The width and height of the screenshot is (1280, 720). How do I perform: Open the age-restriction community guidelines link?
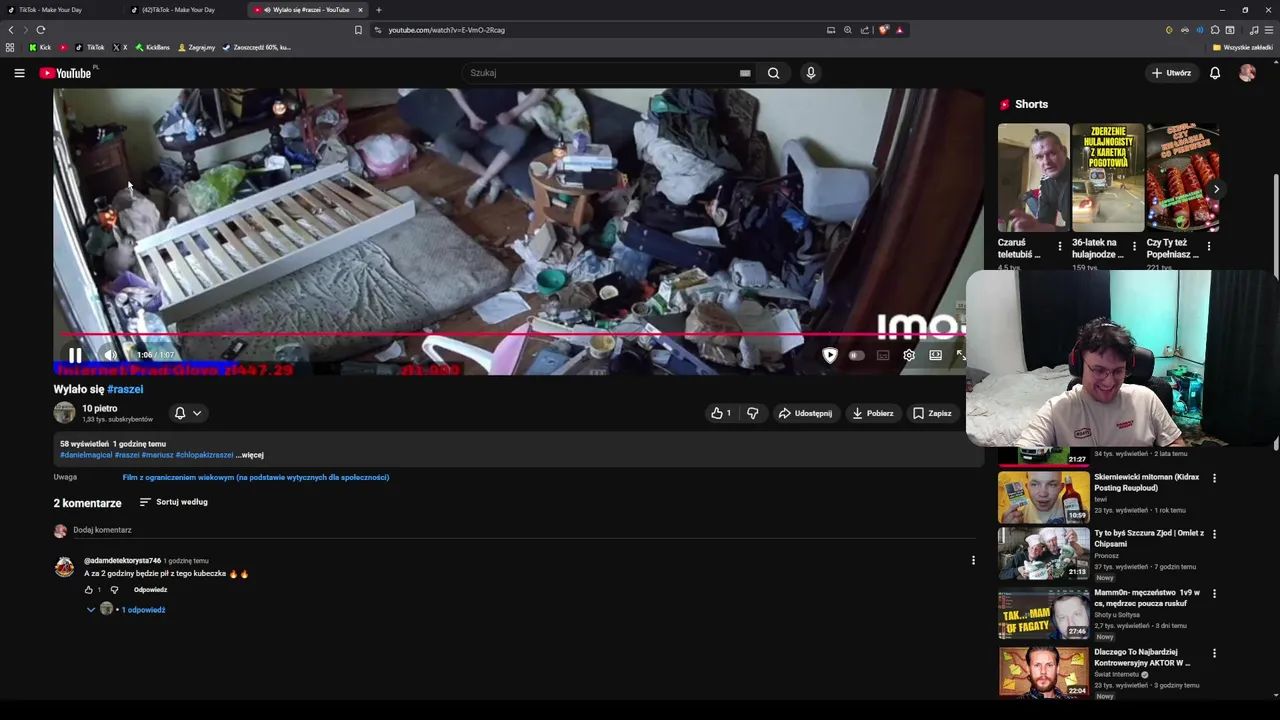[256, 477]
